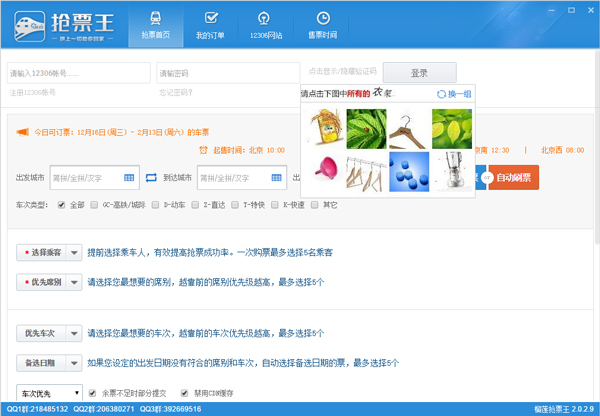Click the swap cities arrow icon
The width and height of the screenshot is (600, 416).
151,177
